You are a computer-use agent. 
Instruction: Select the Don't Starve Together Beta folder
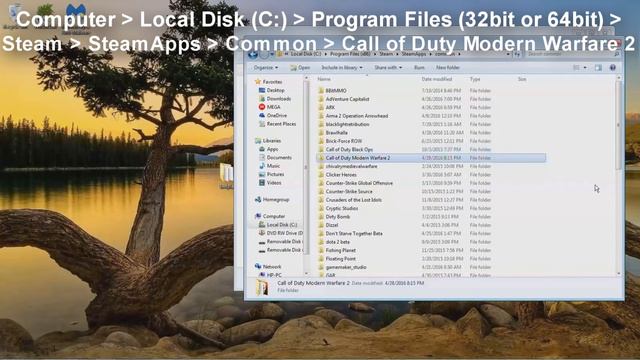click(x=351, y=233)
